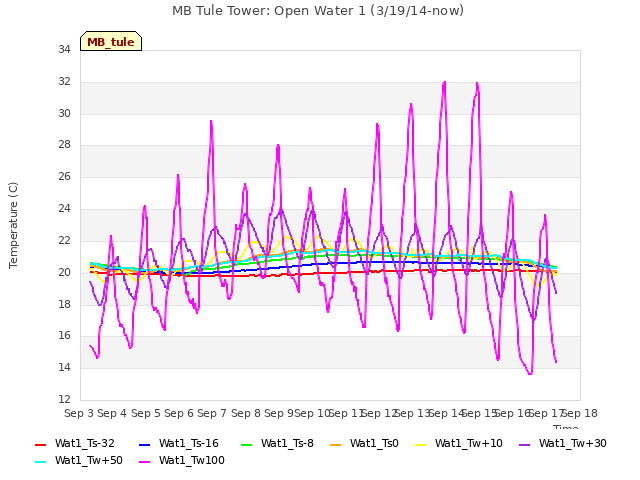Click the 34 y-axis tick label
The height and width of the screenshot is (480, 640).
coord(64,50)
